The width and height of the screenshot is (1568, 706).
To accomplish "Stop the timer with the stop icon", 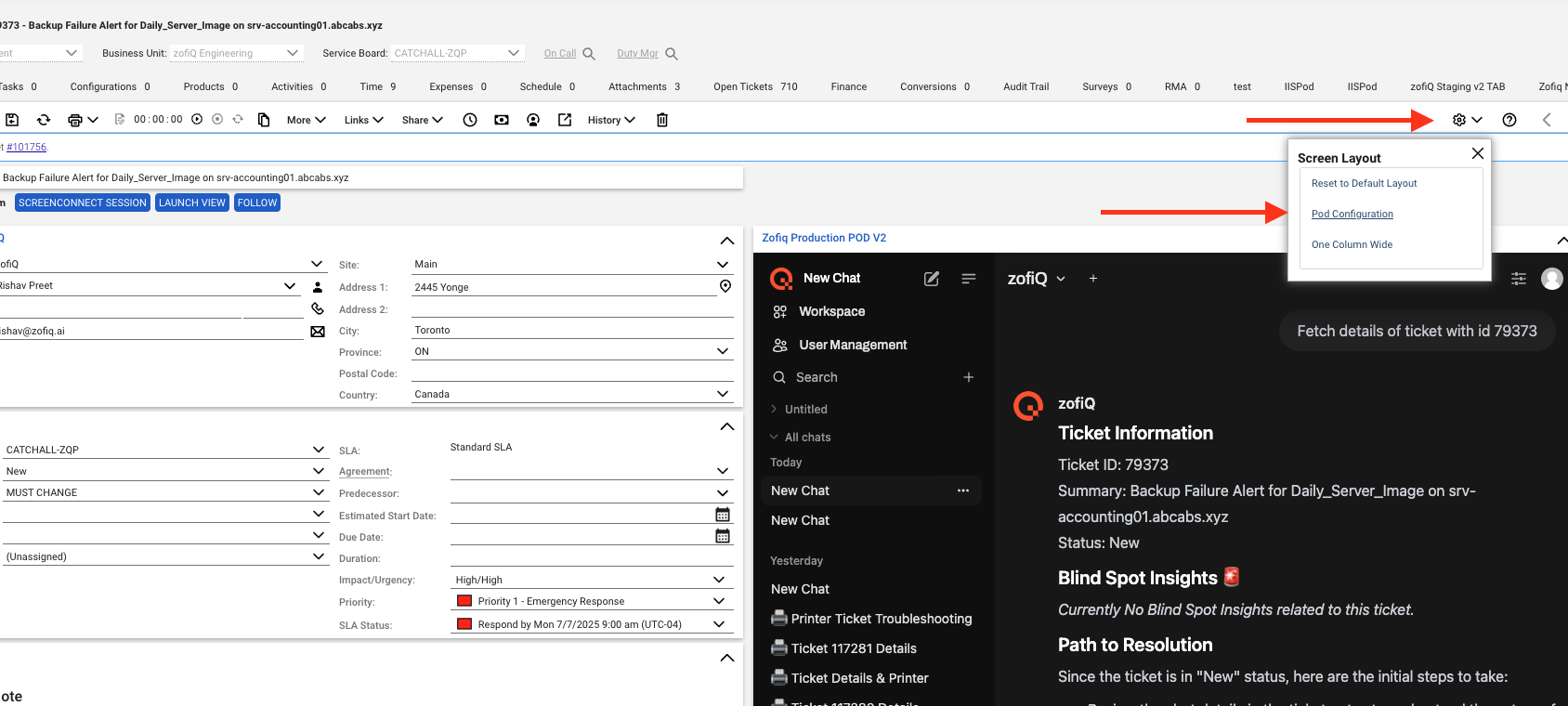I will 217,119.
